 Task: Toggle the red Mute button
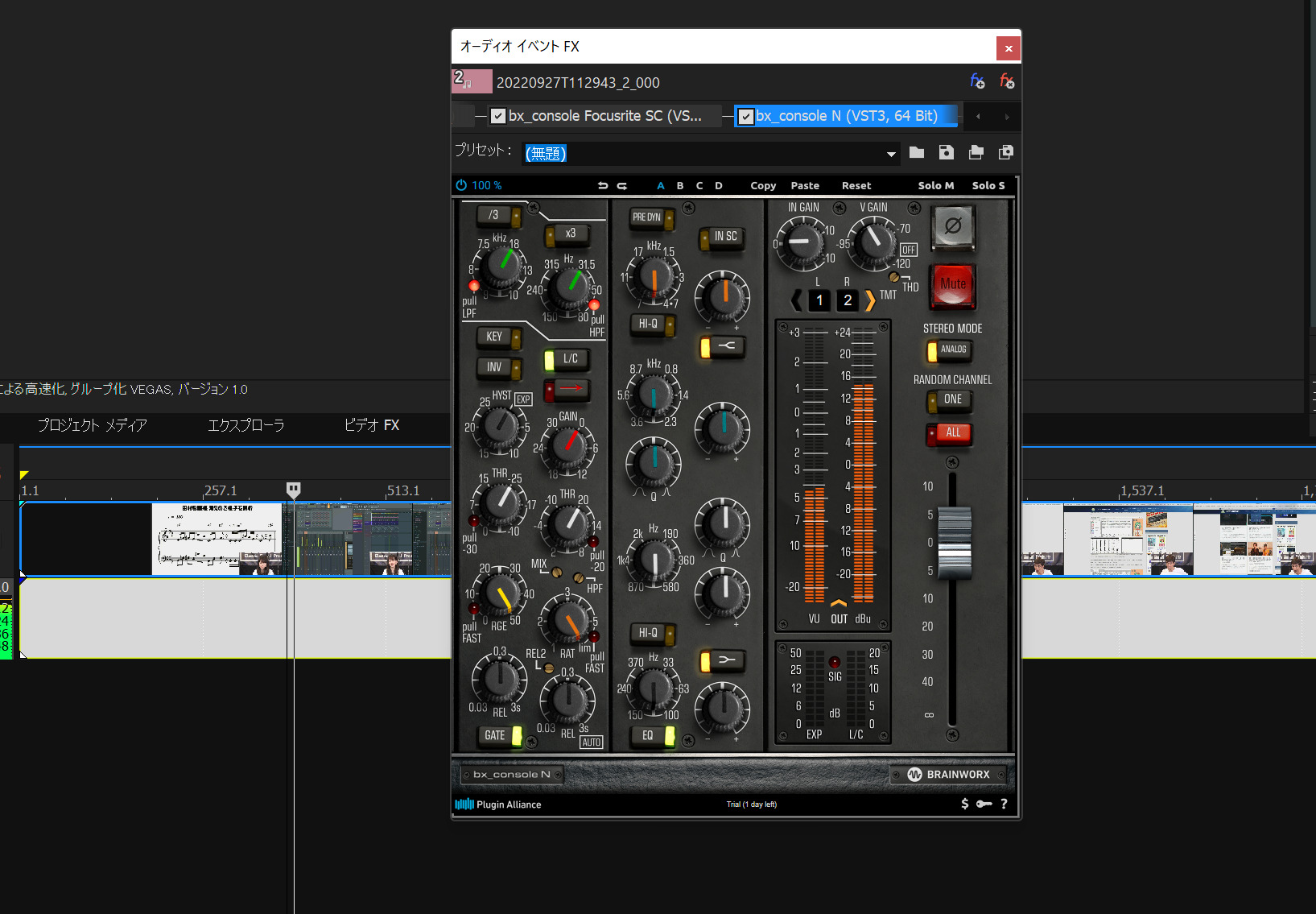pos(953,285)
